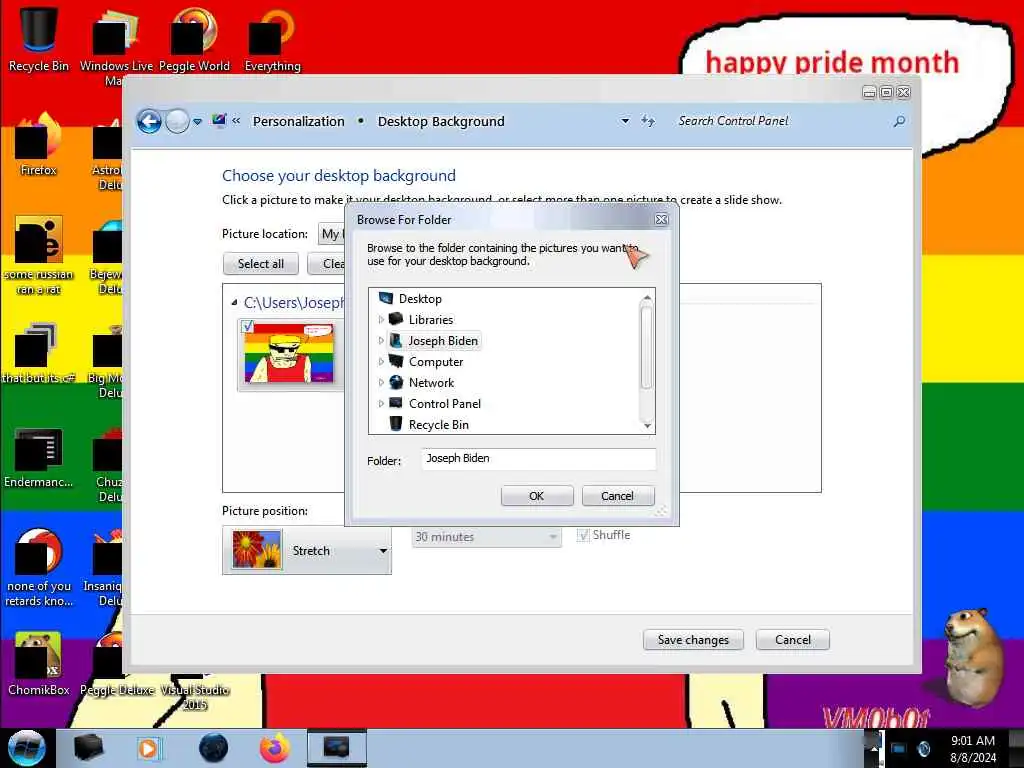Open the black folder taskbar icon
Image resolution: width=1024 pixels, height=768 pixels.
88,748
